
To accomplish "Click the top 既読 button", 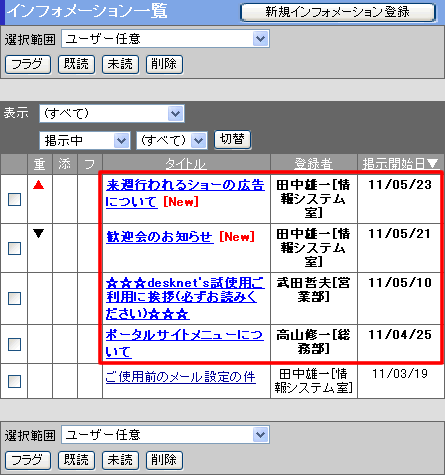I will click(76, 64).
